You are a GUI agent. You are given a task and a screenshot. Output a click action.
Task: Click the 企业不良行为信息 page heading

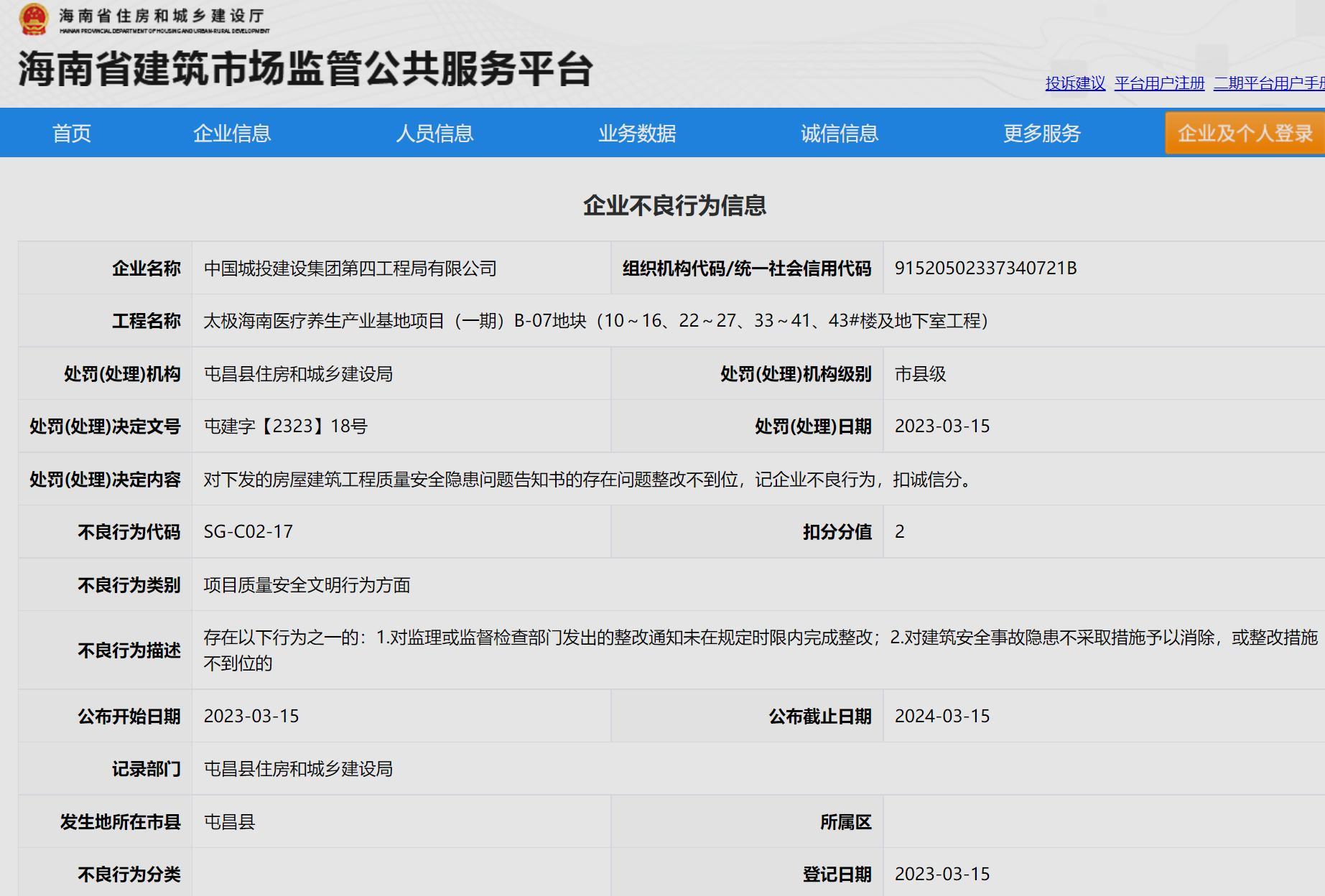674,206
